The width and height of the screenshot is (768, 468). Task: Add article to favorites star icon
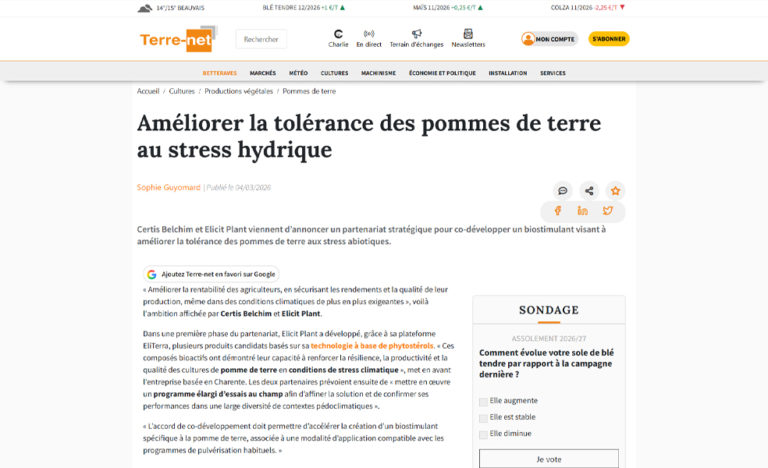pyautogui.click(x=616, y=191)
